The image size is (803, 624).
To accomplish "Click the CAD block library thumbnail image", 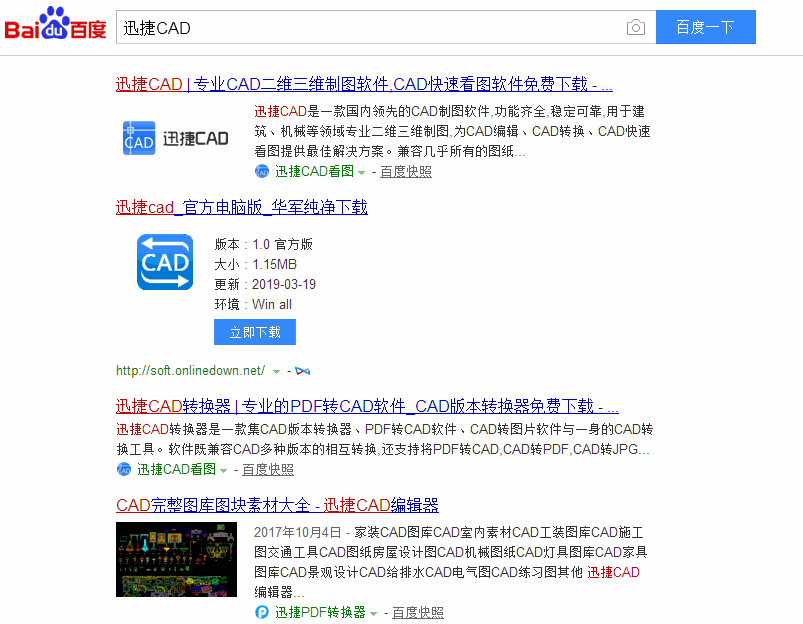I will 176,559.
